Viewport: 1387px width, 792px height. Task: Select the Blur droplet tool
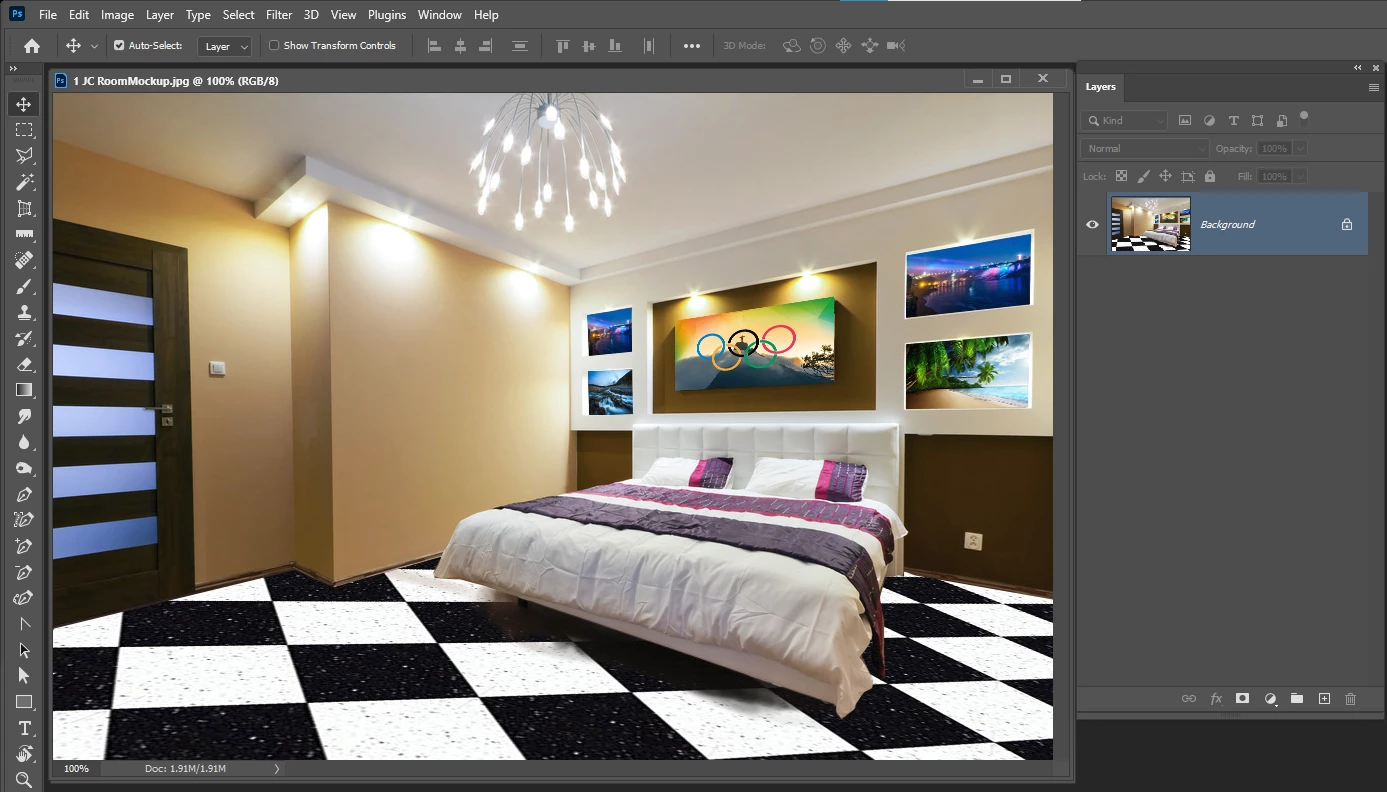coord(24,442)
